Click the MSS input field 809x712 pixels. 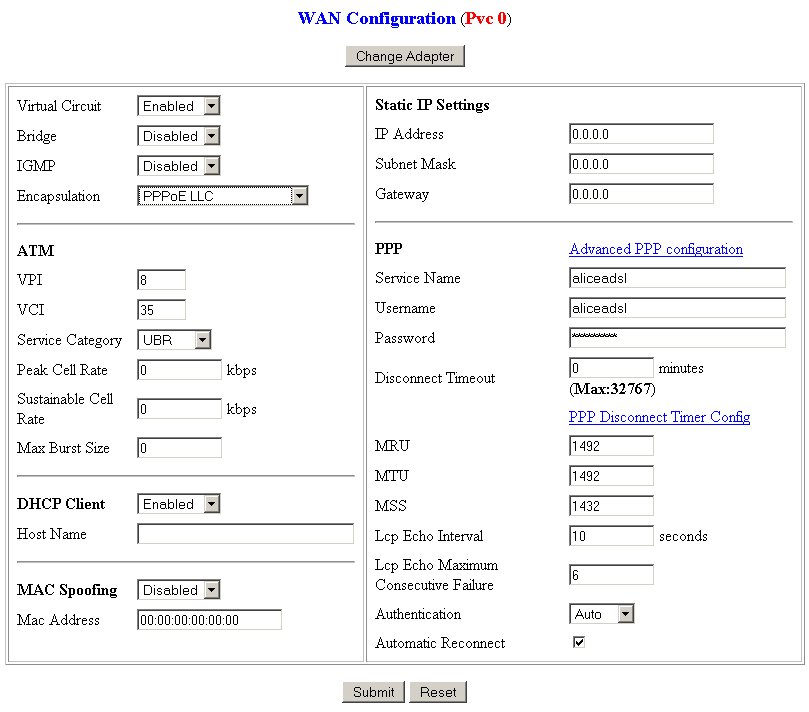(x=611, y=506)
